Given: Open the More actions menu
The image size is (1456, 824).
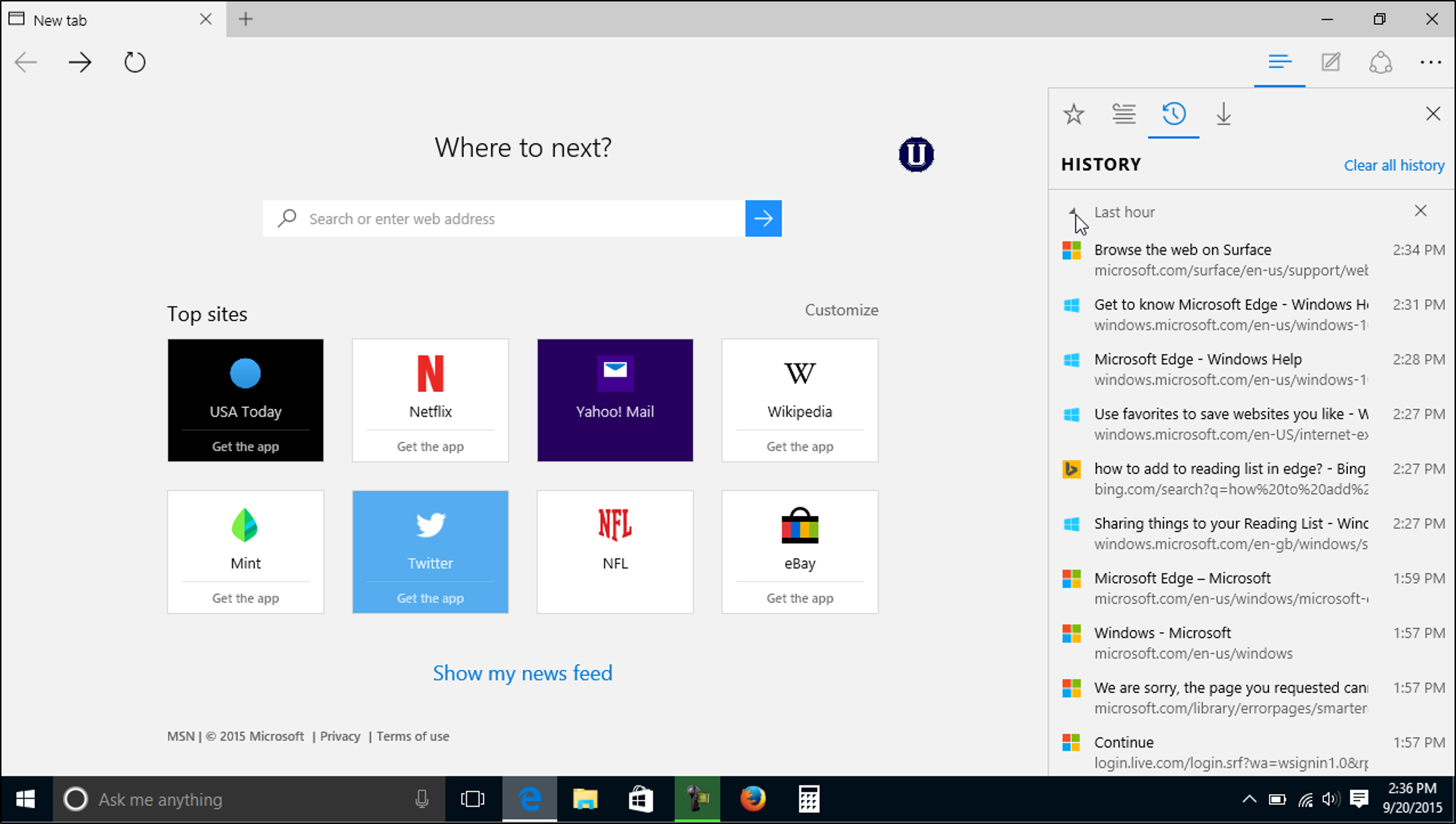Looking at the screenshot, I should click(x=1430, y=63).
